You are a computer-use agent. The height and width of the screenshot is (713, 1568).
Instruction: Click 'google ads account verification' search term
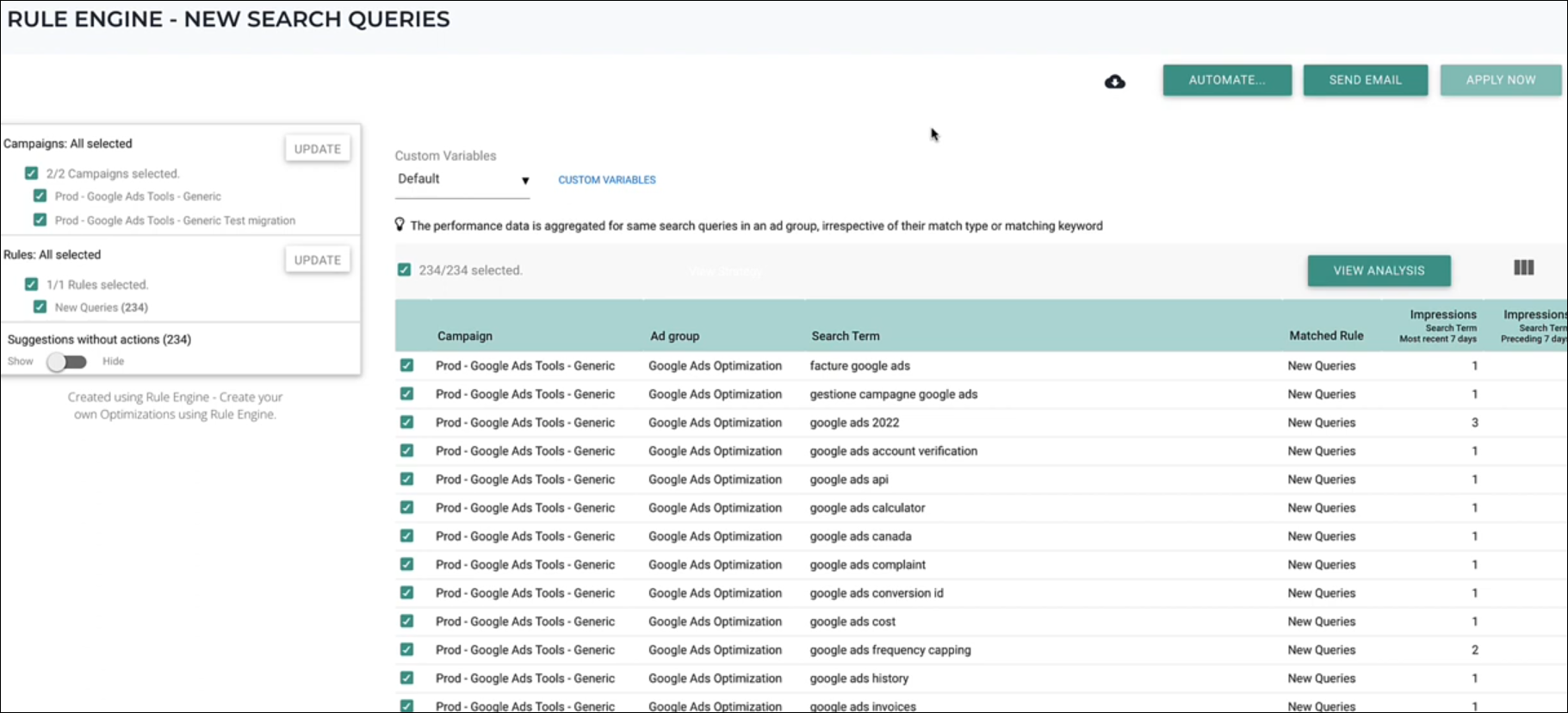tap(894, 450)
